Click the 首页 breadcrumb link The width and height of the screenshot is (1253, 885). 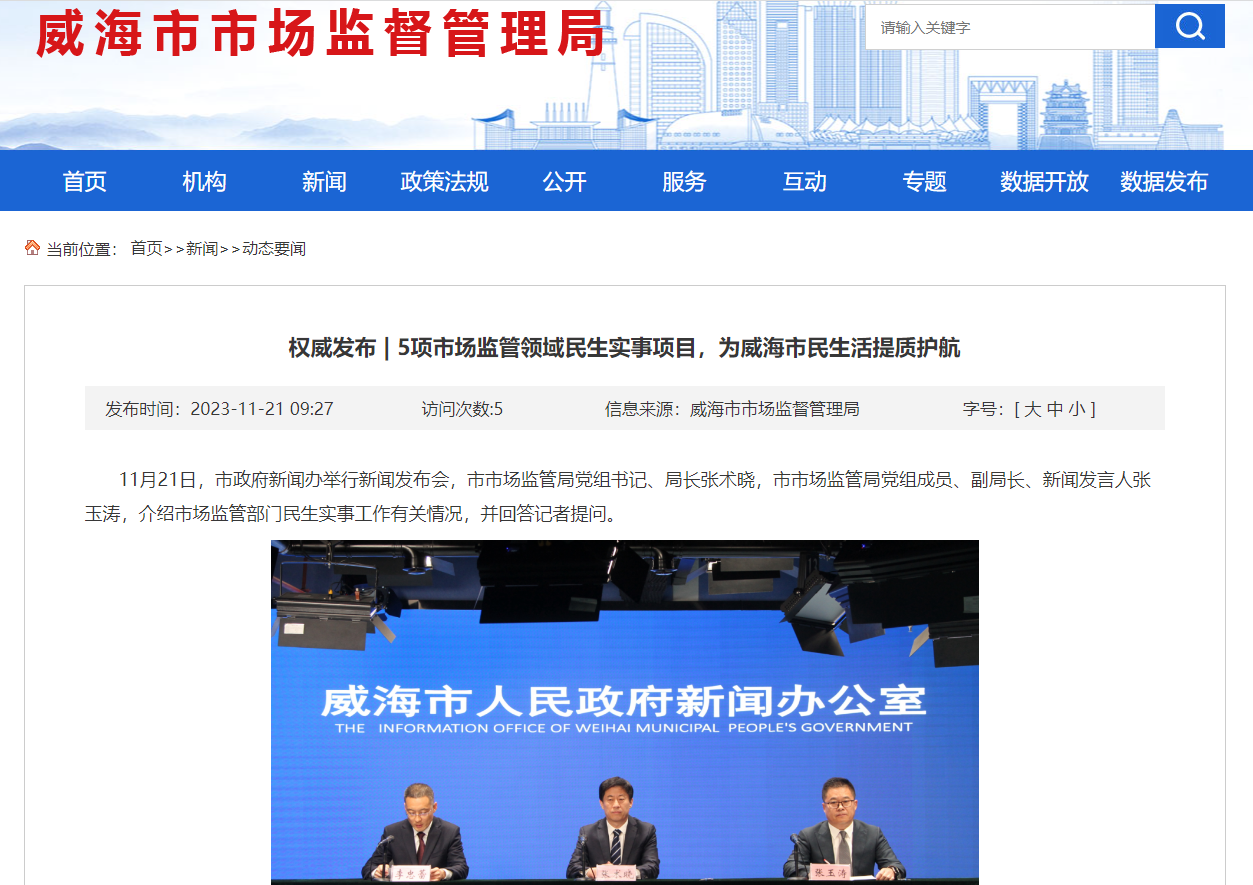pos(146,249)
